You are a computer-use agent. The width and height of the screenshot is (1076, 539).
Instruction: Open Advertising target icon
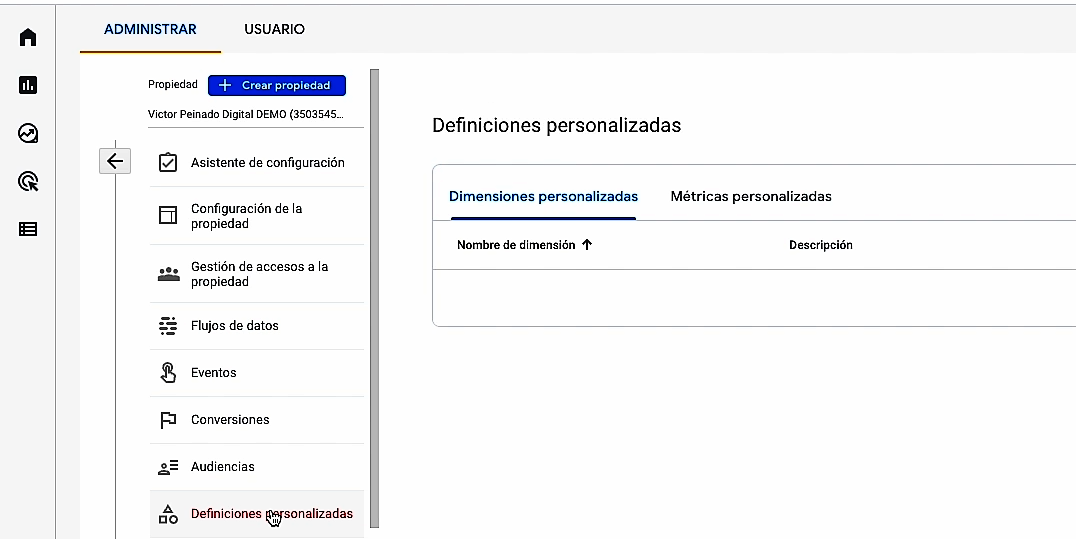(27, 181)
